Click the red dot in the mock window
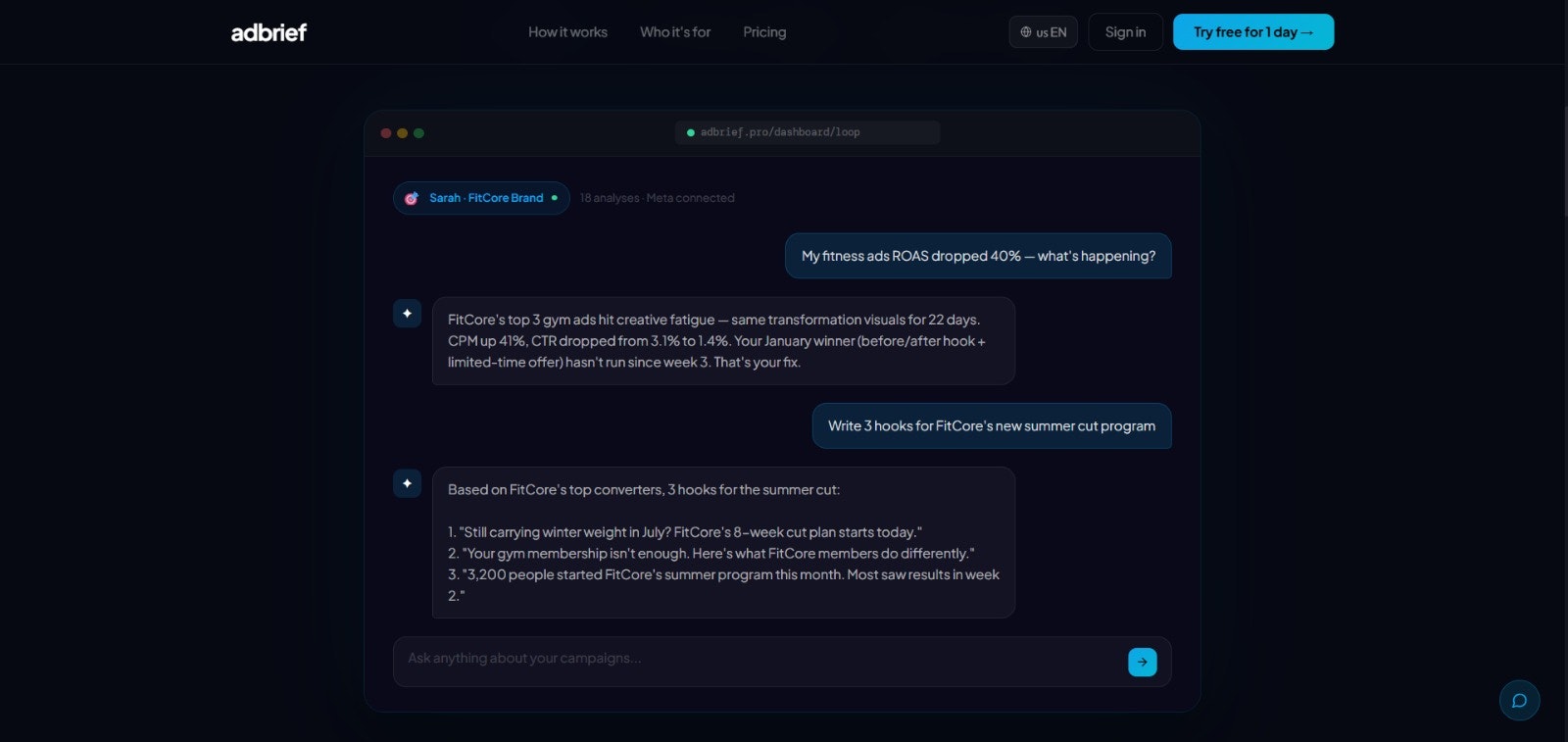This screenshot has width=1568, height=742. 386,133
